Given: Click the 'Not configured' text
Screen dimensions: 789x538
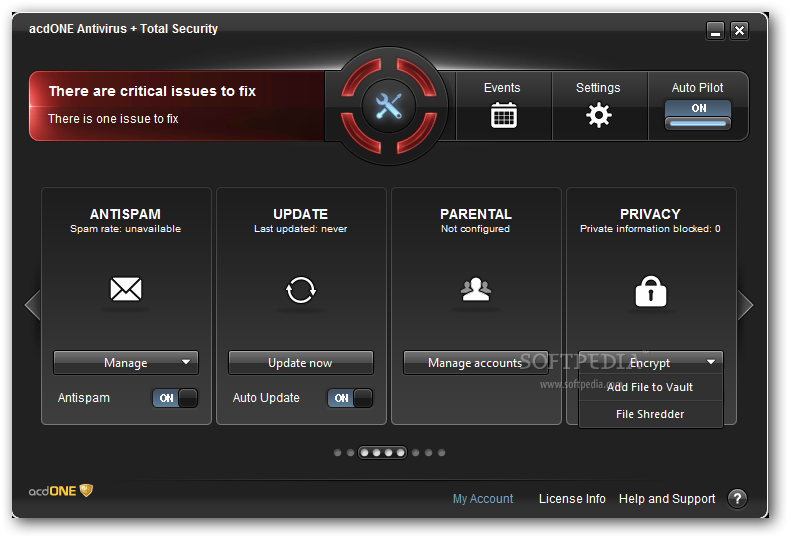Looking at the screenshot, I should (476, 229).
